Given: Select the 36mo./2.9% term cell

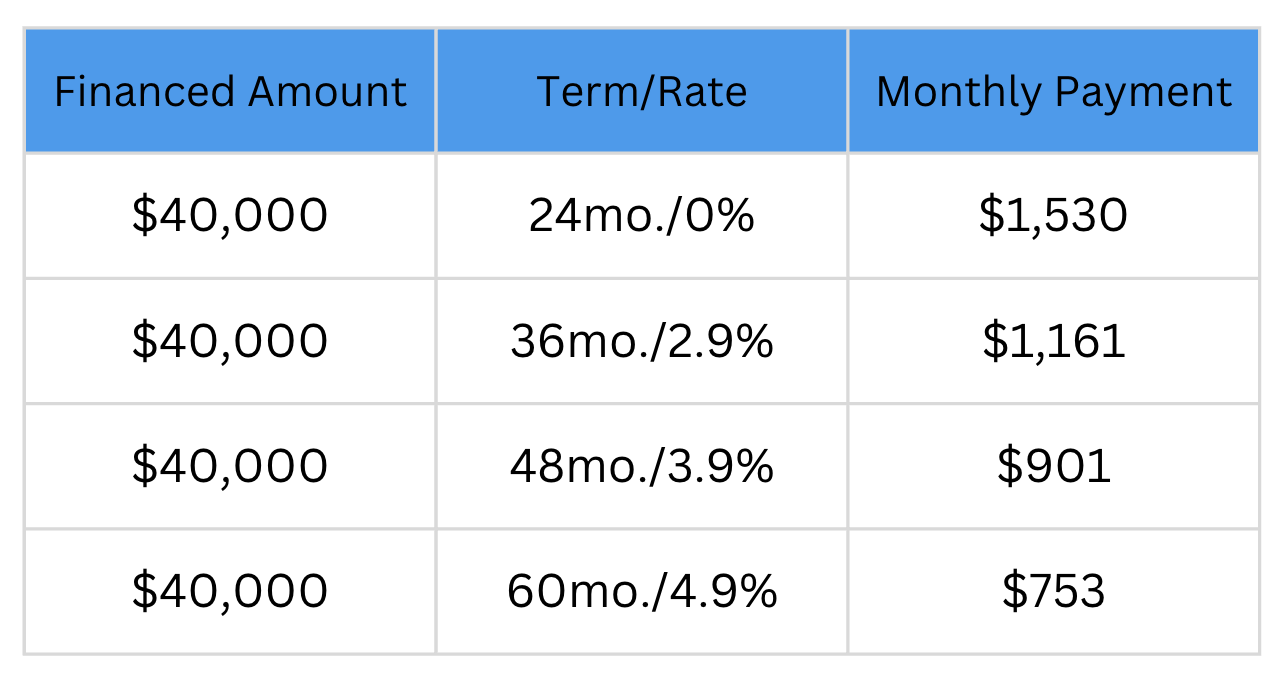Looking at the screenshot, I should [x=642, y=341].
